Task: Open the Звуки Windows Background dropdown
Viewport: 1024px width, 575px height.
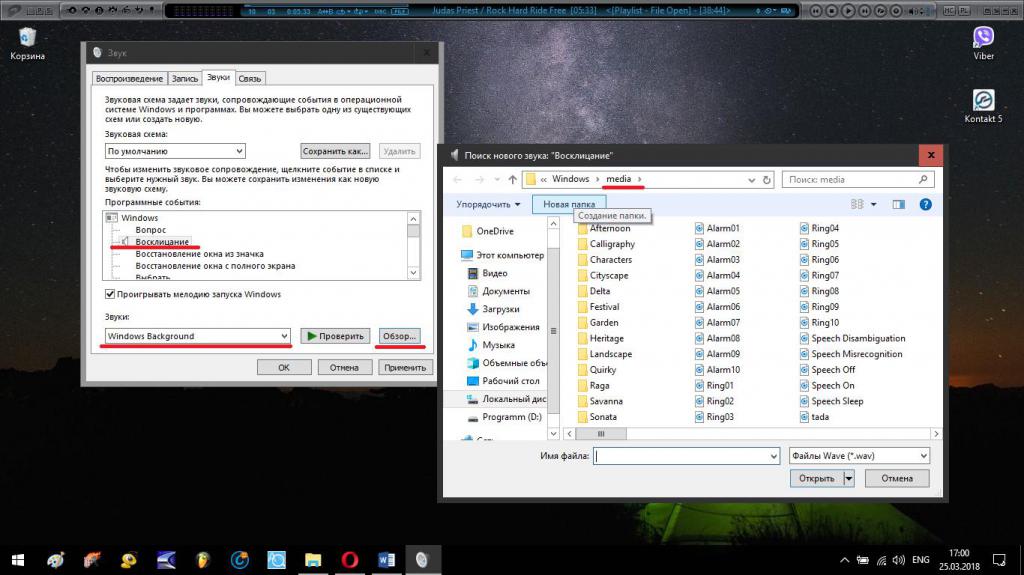Action: tap(197, 336)
